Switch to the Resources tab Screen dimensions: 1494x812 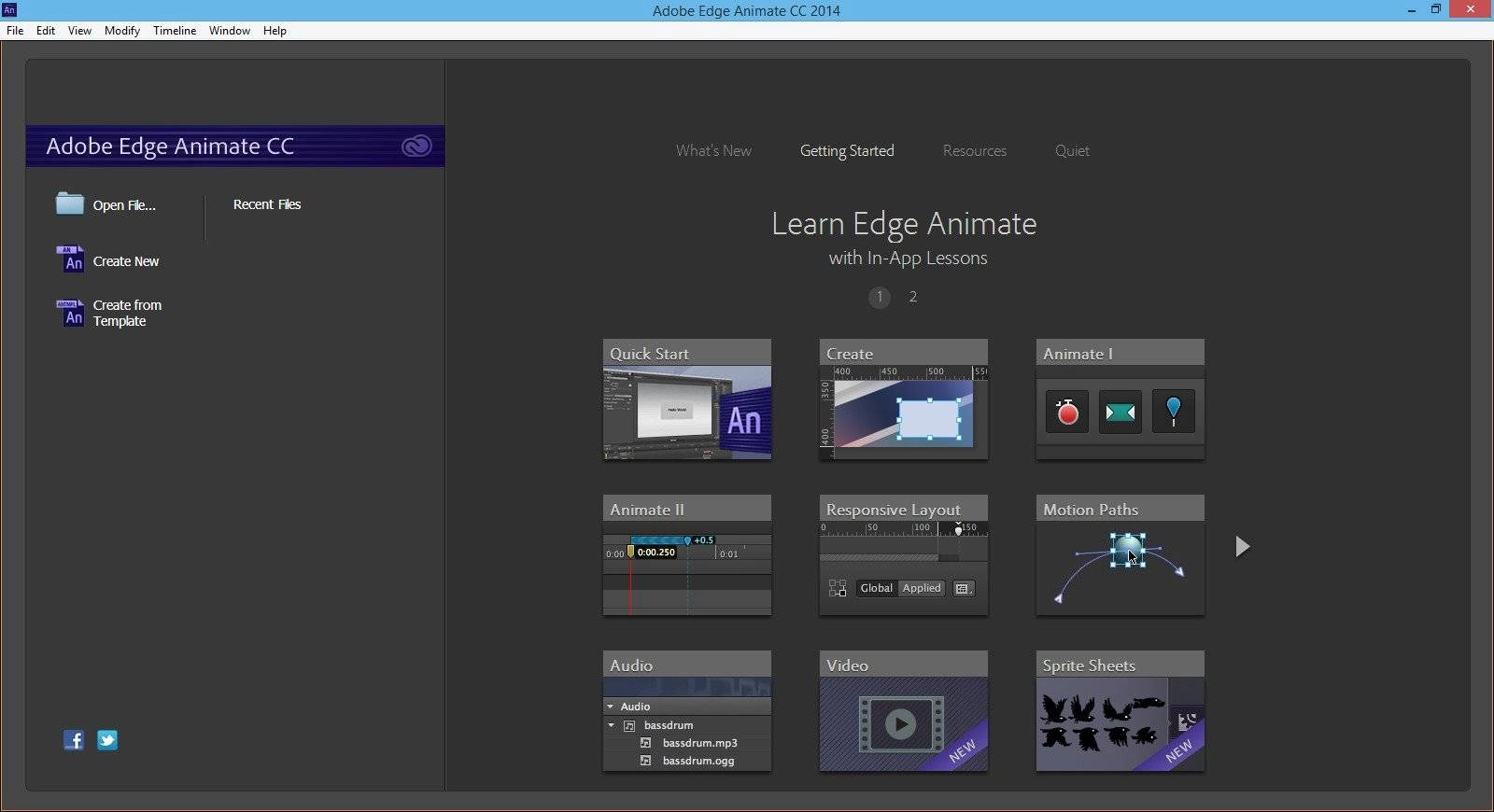[x=975, y=151]
